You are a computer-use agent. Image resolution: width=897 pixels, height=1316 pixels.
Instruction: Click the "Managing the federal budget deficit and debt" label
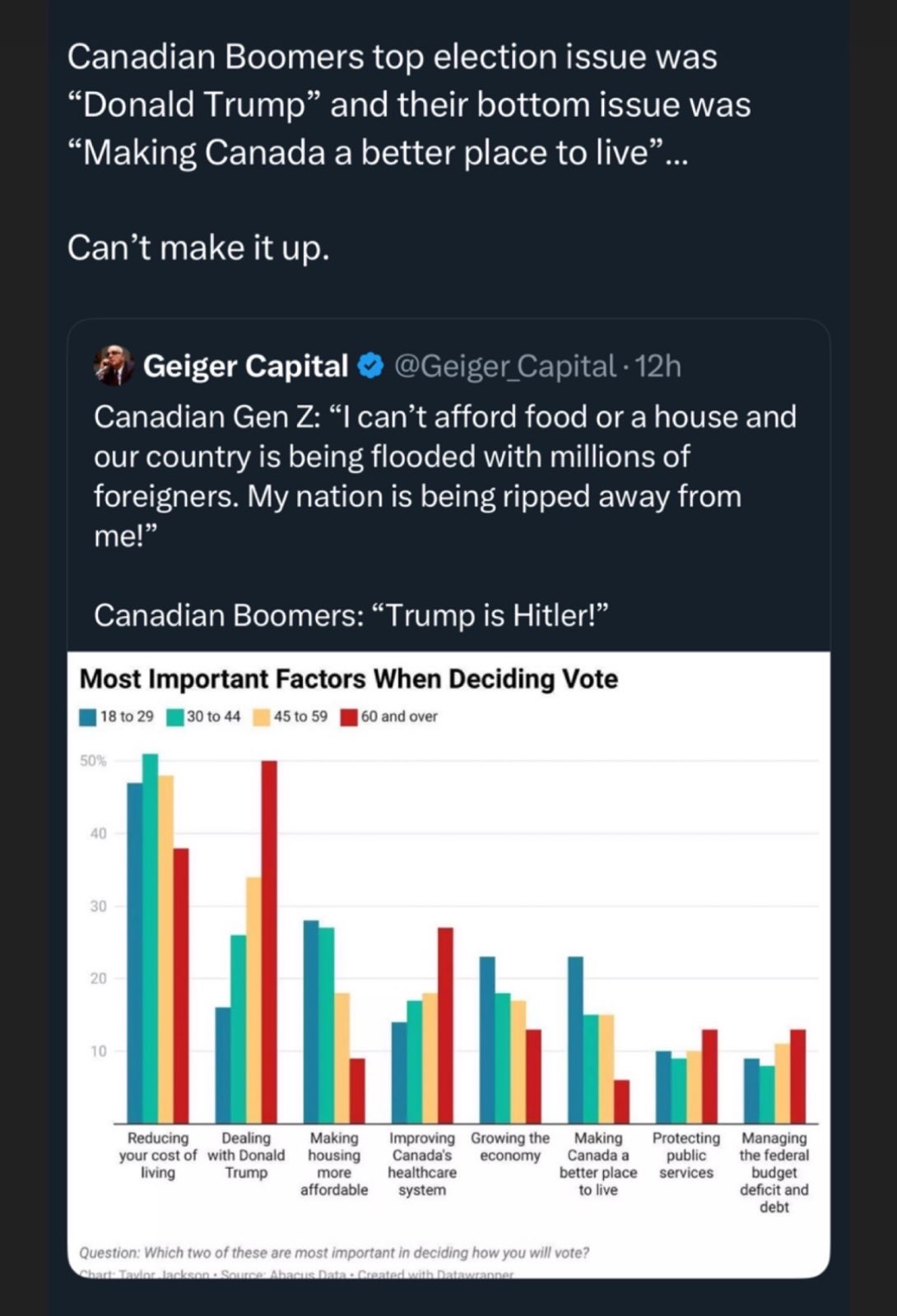pos(774,1172)
